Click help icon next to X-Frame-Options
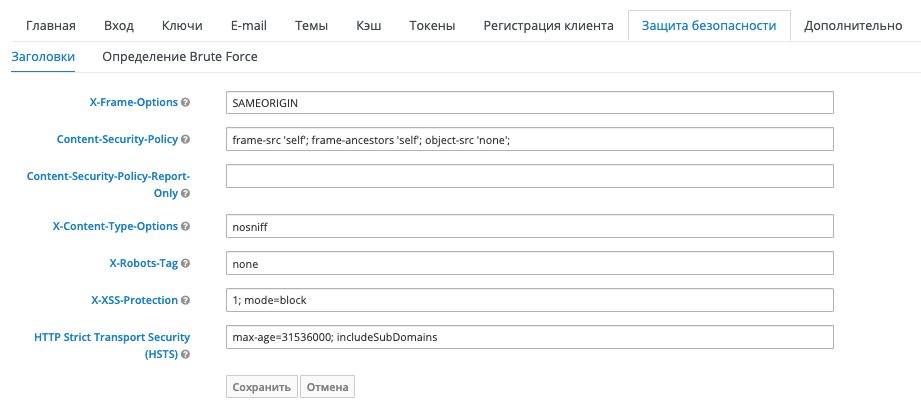 pyautogui.click(x=185, y=103)
